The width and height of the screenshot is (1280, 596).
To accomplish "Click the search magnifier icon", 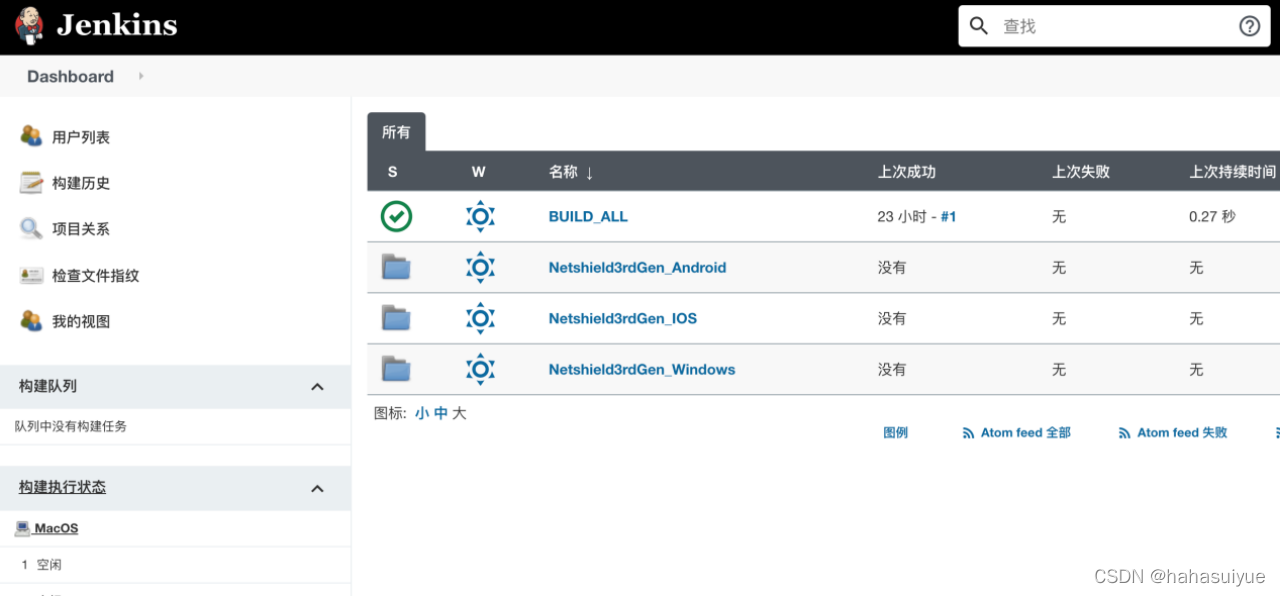I will tap(980, 26).
